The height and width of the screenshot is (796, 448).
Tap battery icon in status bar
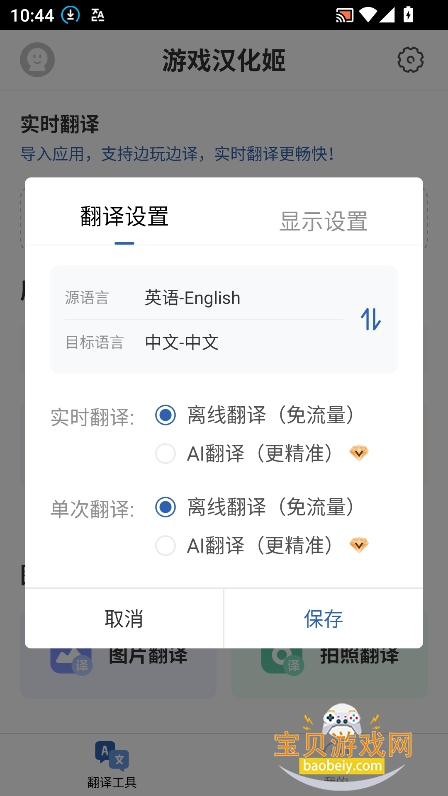point(408,15)
